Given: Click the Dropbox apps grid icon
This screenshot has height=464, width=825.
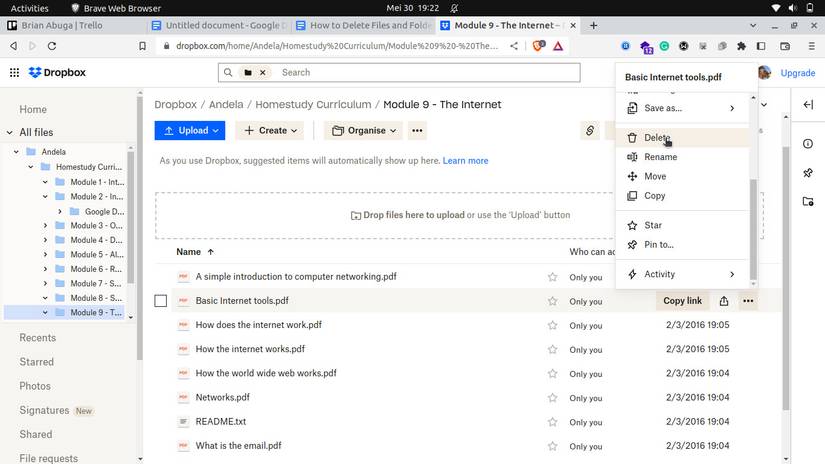Looking at the screenshot, I should 14,73.
